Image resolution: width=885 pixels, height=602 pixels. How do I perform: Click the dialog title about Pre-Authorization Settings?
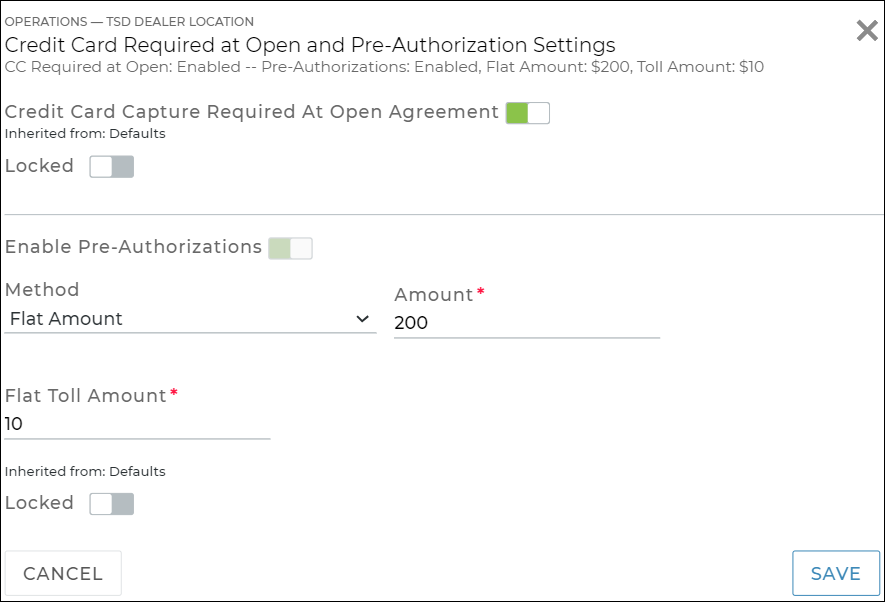coord(310,45)
